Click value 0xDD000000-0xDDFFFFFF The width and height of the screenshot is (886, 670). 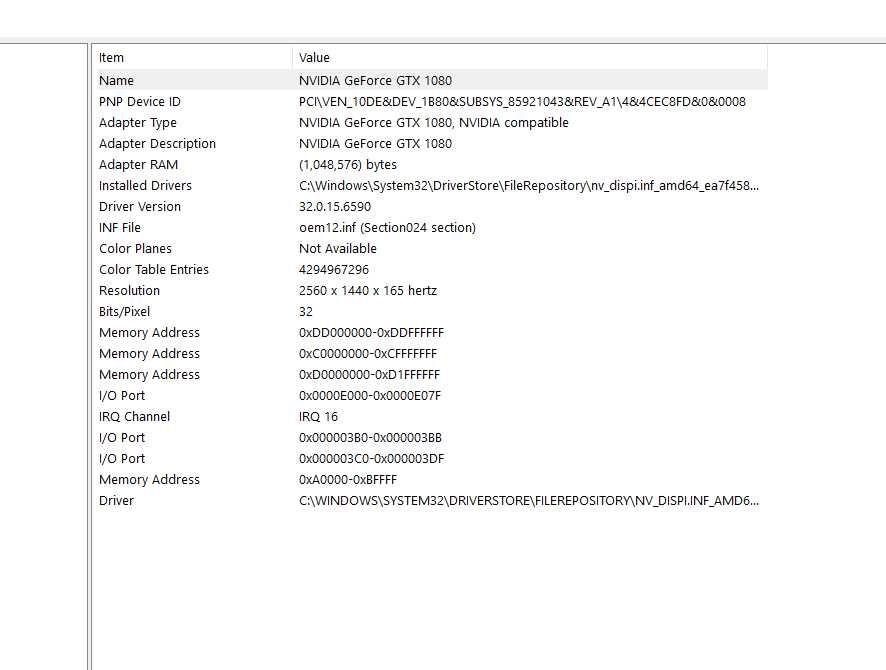pos(371,333)
